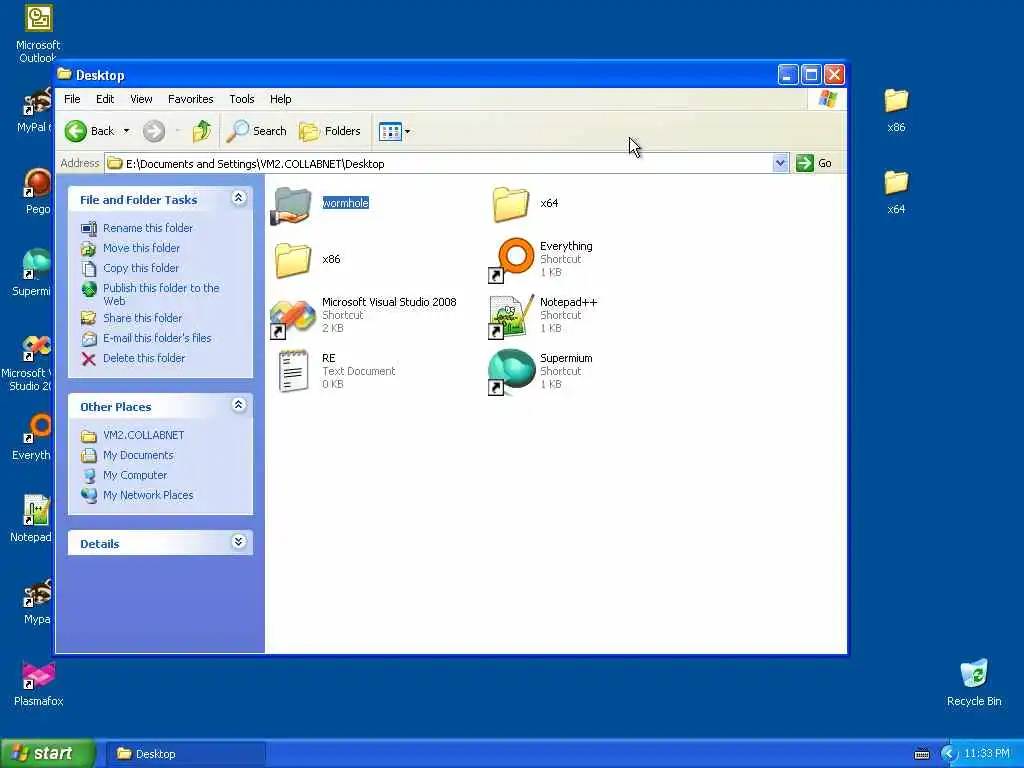Click Move this folder
1024x768 pixels.
[141, 248]
